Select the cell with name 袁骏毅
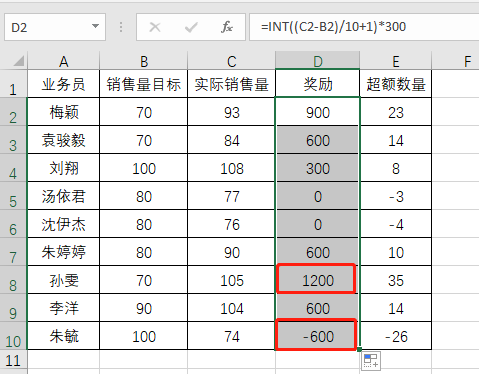The image size is (479, 374). click(63, 140)
